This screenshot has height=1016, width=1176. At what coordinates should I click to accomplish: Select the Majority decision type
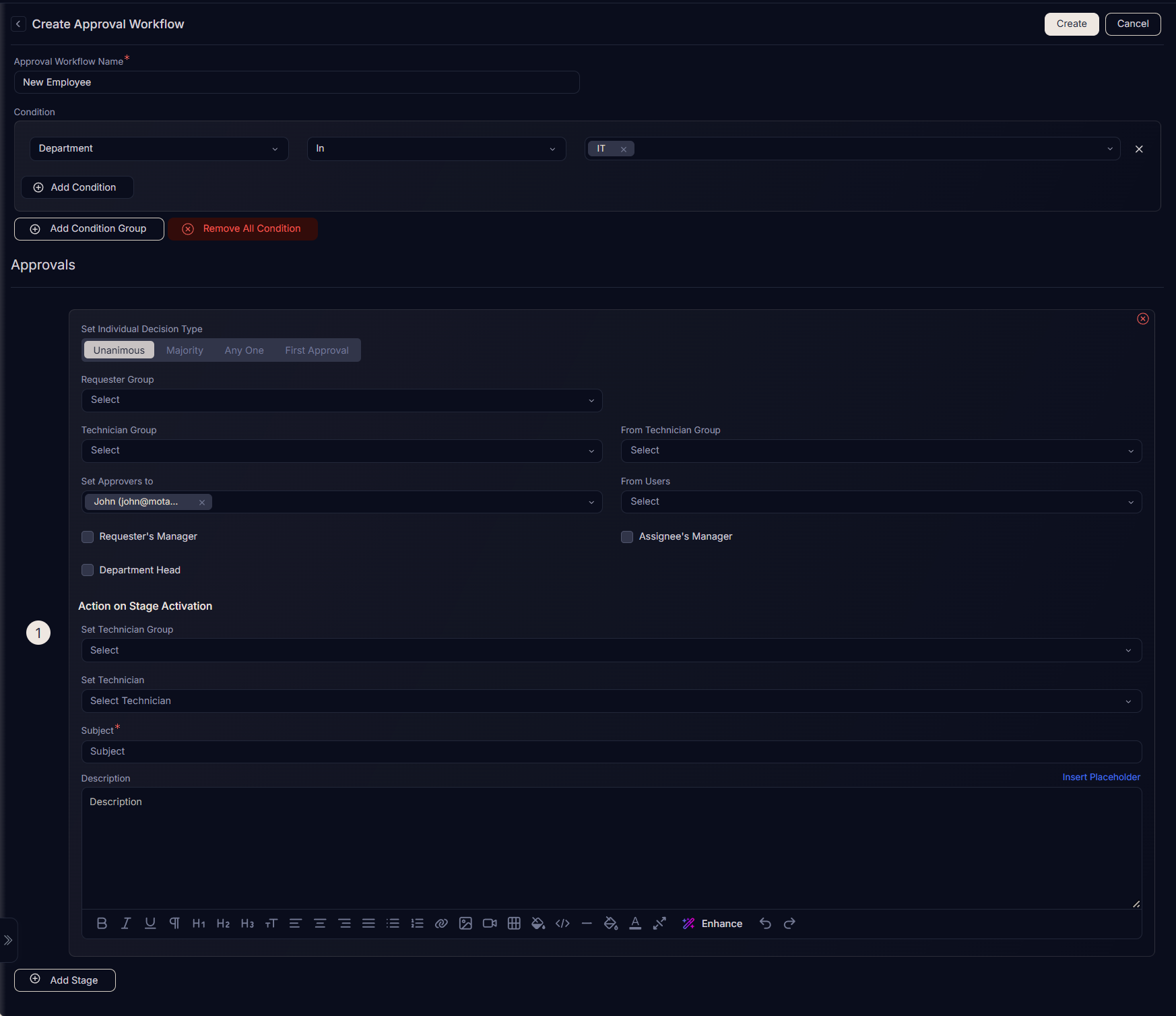pos(185,350)
